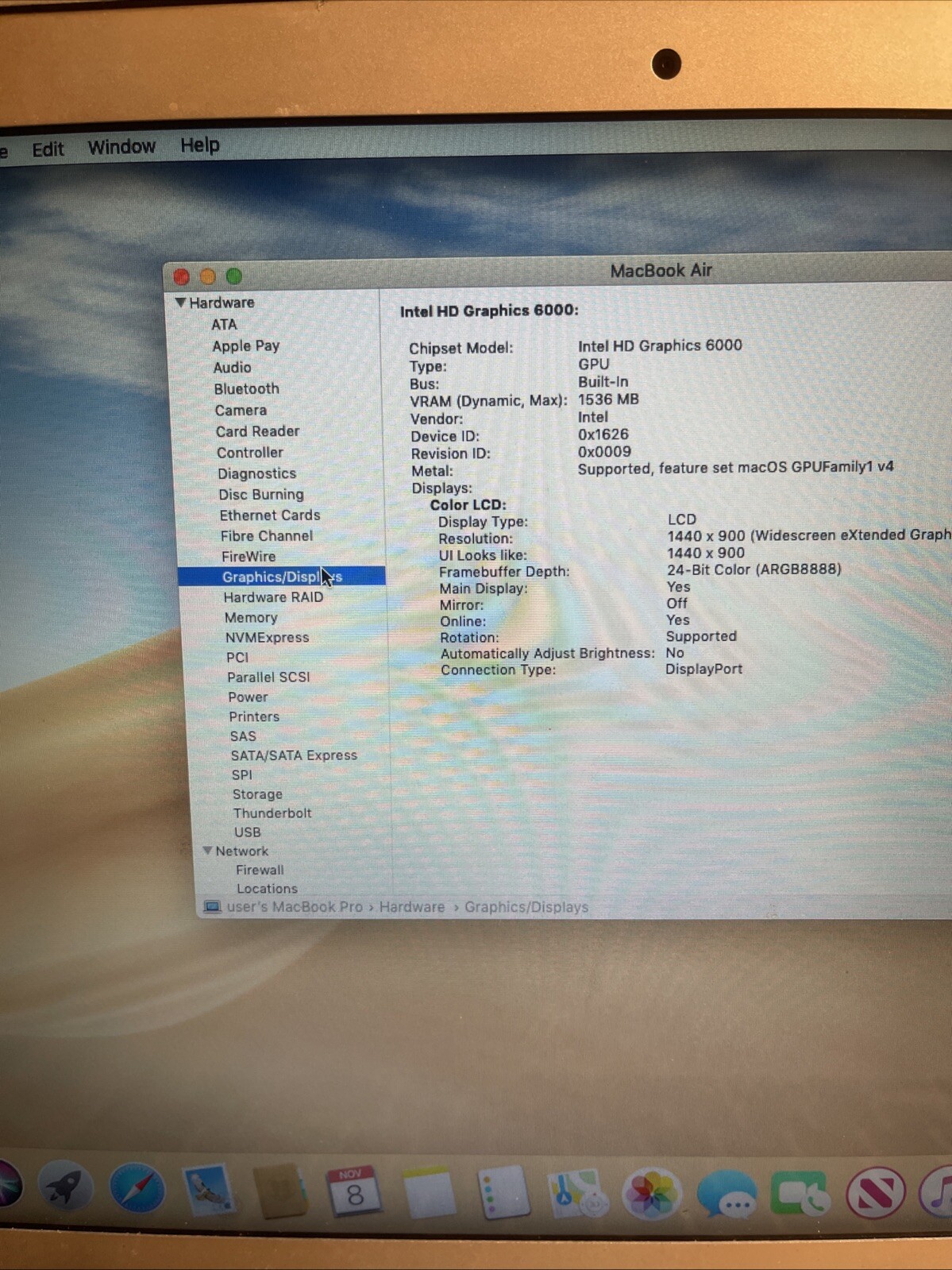Viewport: 952px width, 1270px height.
Task: Open the Notes app in Dock
Action: pos(429,1192)
